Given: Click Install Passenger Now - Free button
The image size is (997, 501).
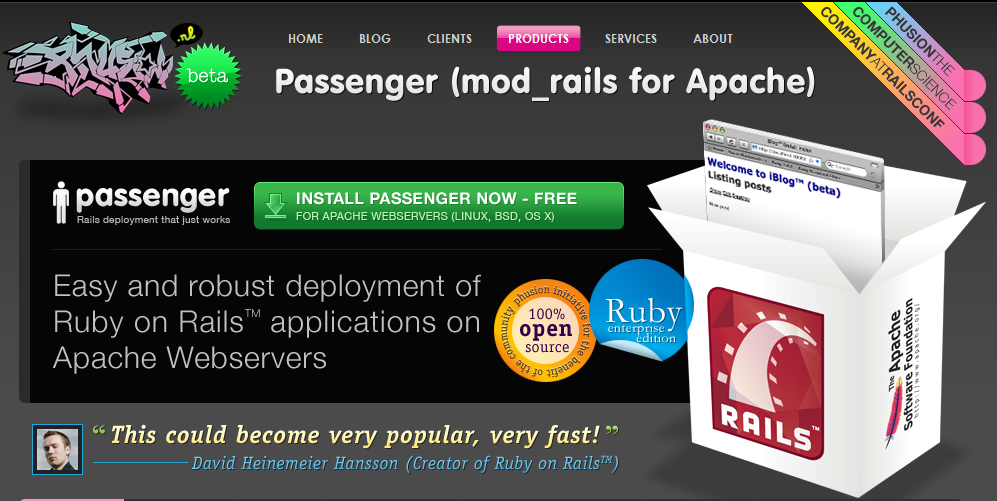Looking at the screenshot, I should (439, 205).
